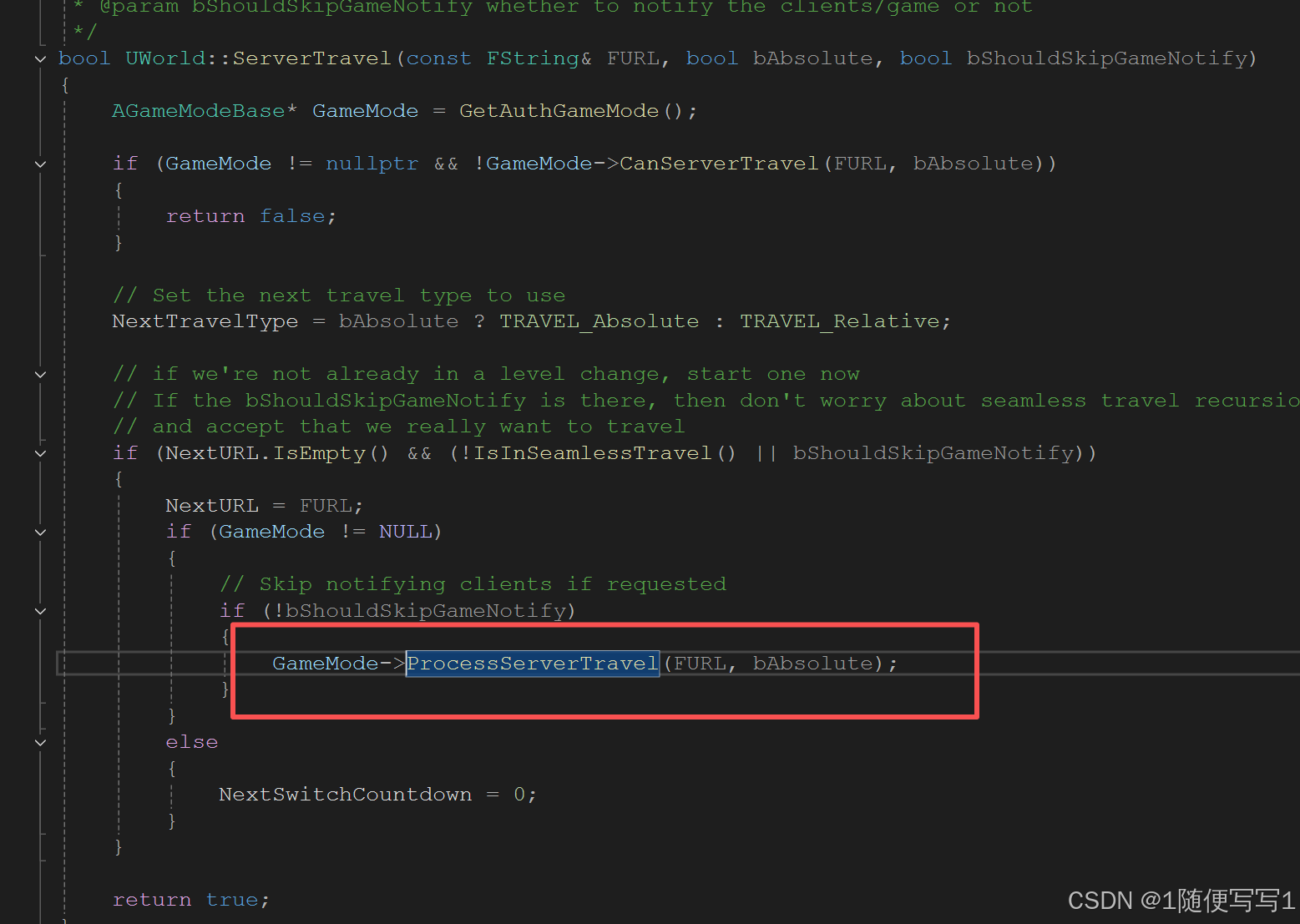
Task: Click the TRAVEL_Relative constant
Action: click(x=840, y=321)
